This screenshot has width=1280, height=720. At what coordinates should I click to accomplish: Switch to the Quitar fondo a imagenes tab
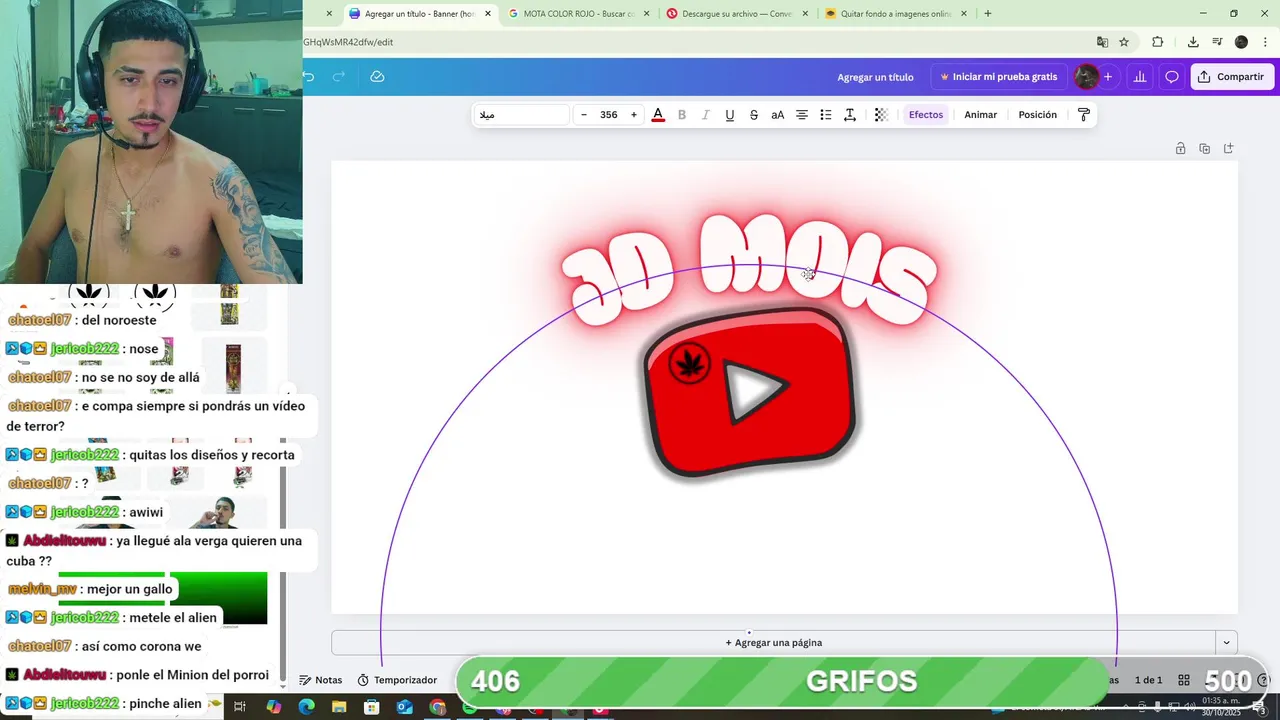click(896, 14)
